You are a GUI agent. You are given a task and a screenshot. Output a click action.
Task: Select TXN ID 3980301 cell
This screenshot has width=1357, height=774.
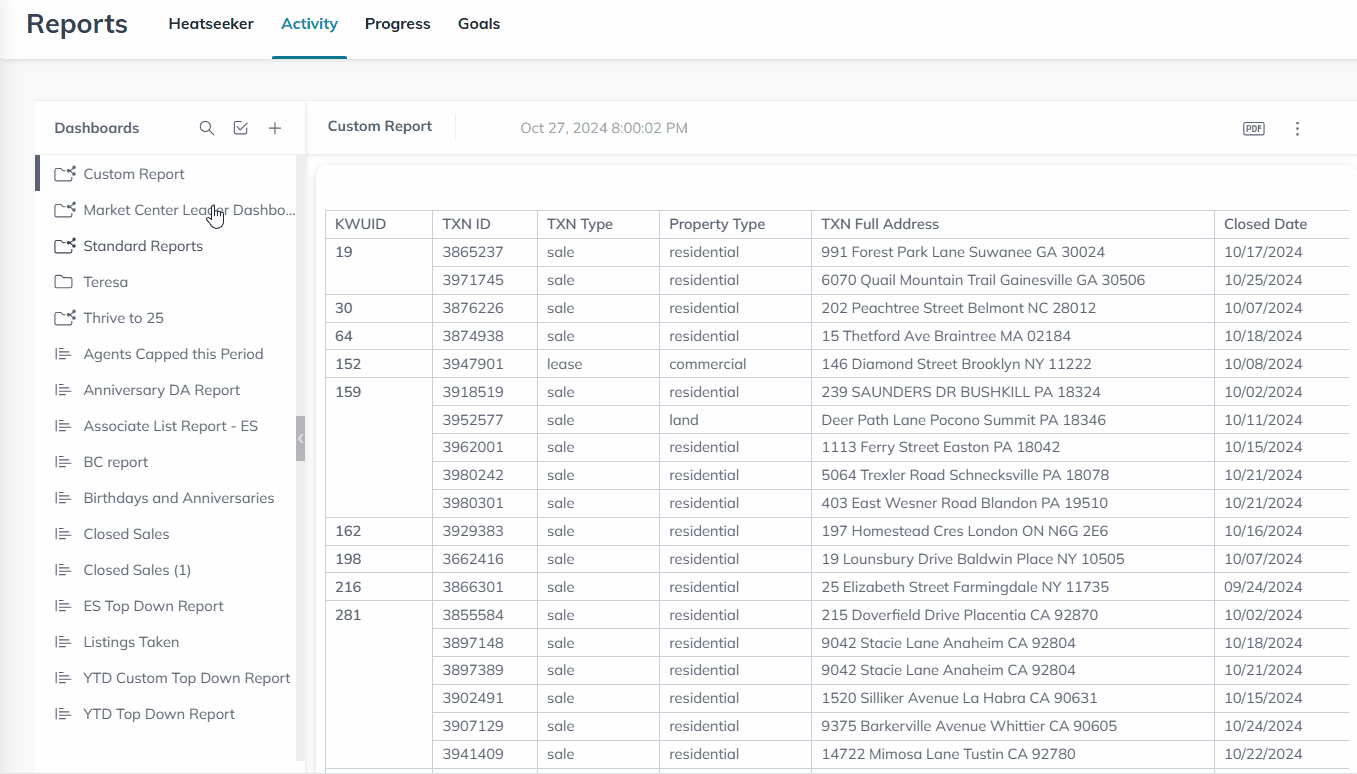(x=485, y=503)
